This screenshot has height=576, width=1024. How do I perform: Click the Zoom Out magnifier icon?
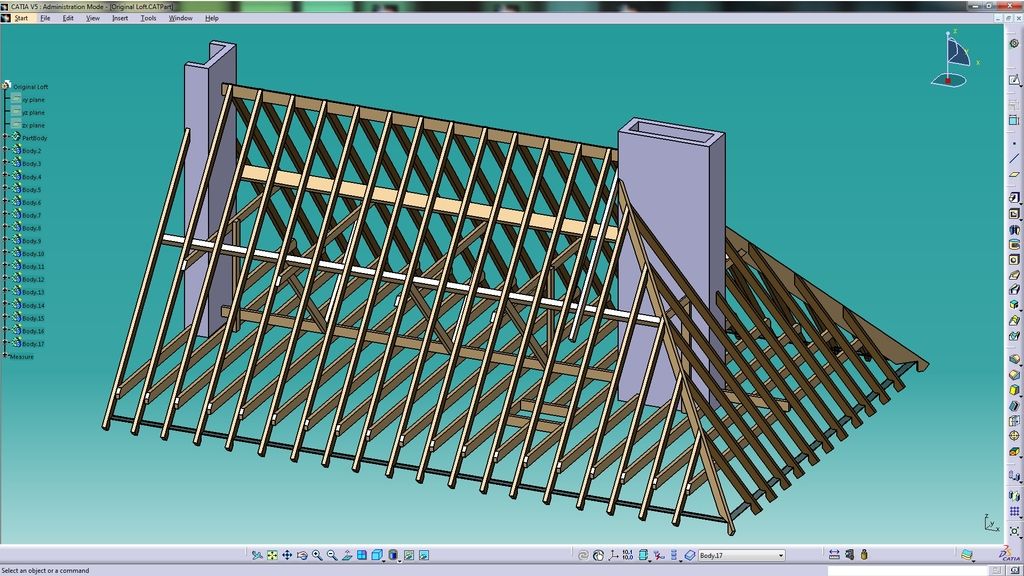pos(332,555)
